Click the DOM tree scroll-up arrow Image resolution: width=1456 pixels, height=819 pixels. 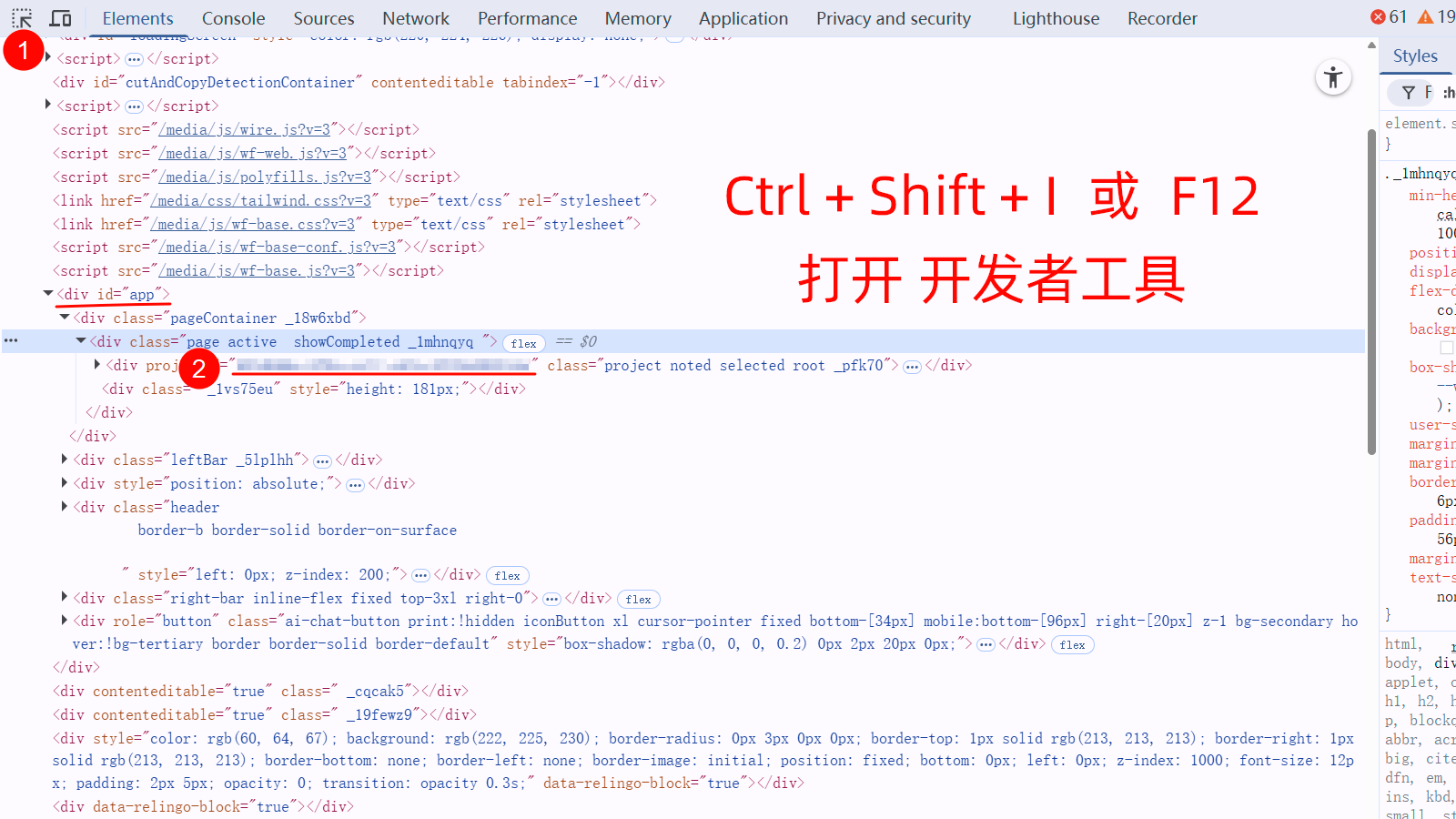pos(1371,45)
